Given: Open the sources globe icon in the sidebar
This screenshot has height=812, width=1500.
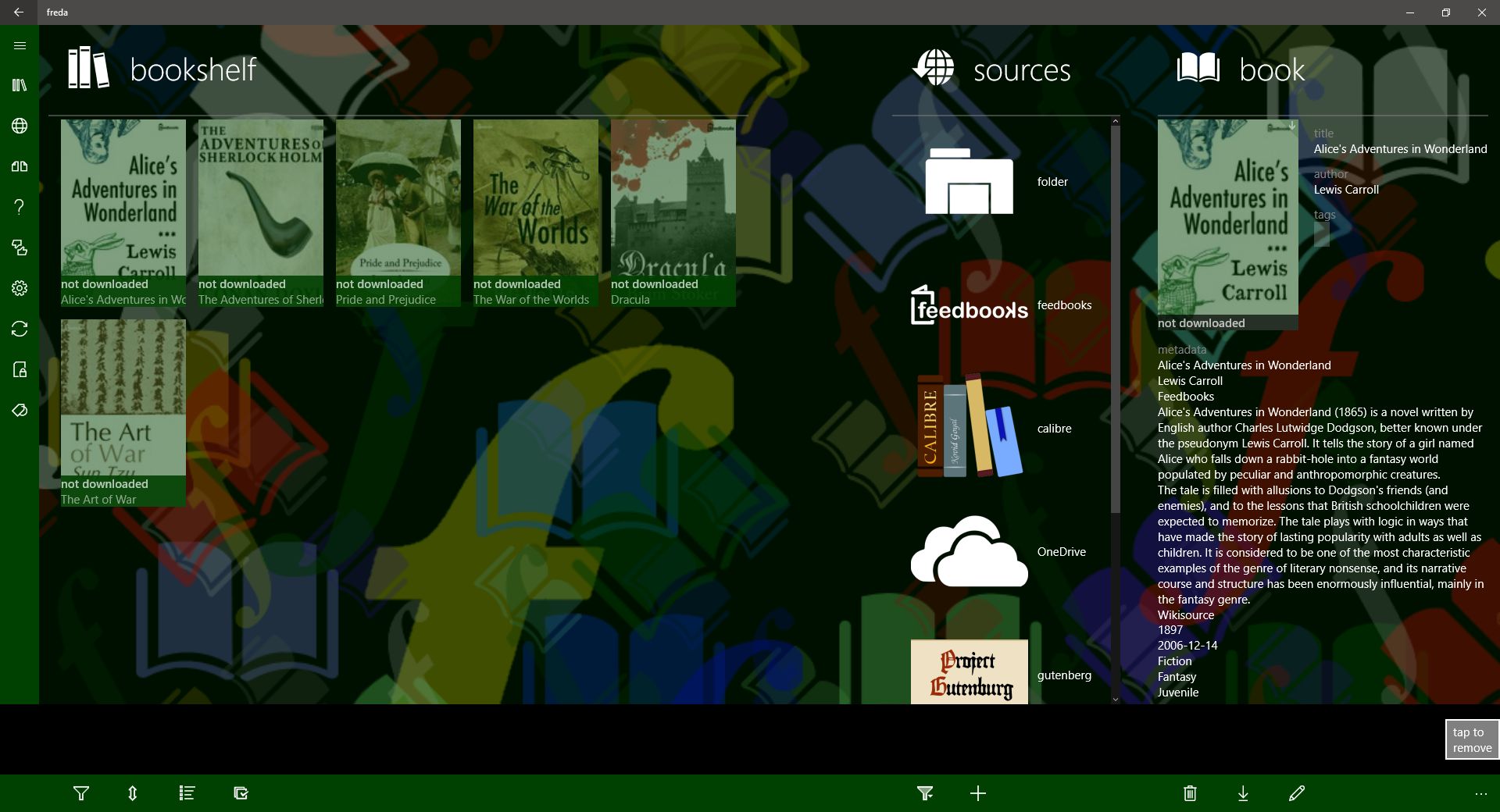Looking at the screenshot, I should pyautogui.click(x=20, y=126).
